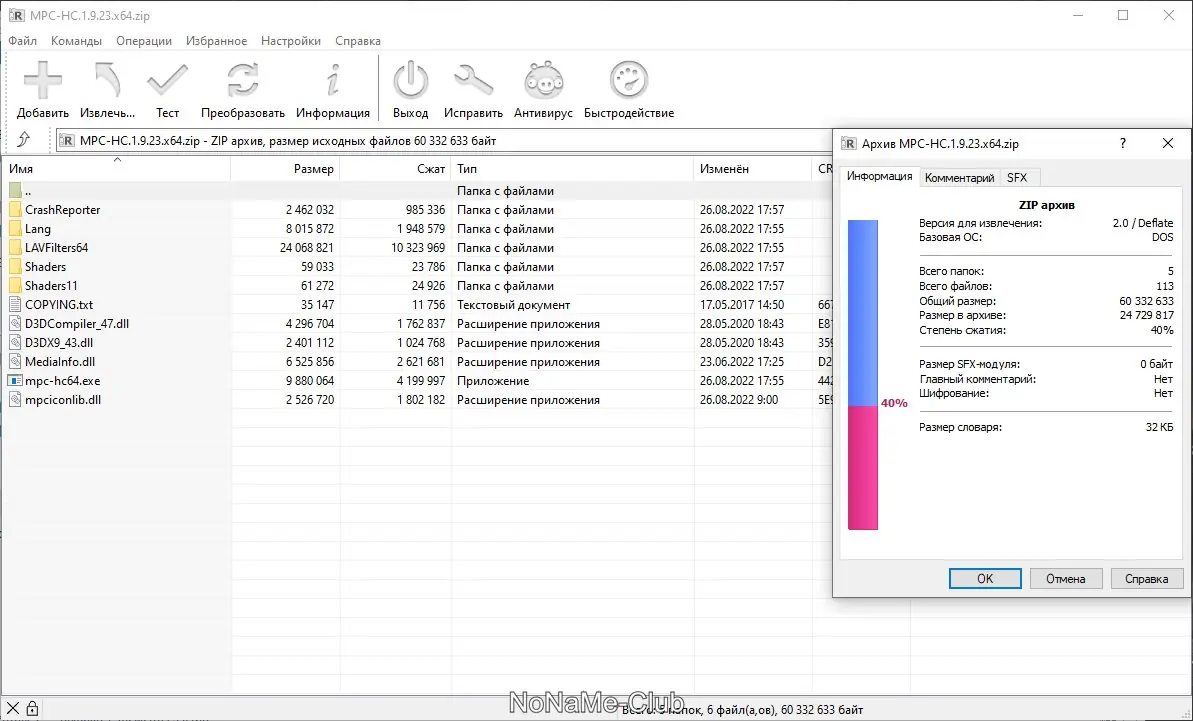Sort by the Сжат column header
Viewport: 1193px width, 721px height.
point(395,169)
